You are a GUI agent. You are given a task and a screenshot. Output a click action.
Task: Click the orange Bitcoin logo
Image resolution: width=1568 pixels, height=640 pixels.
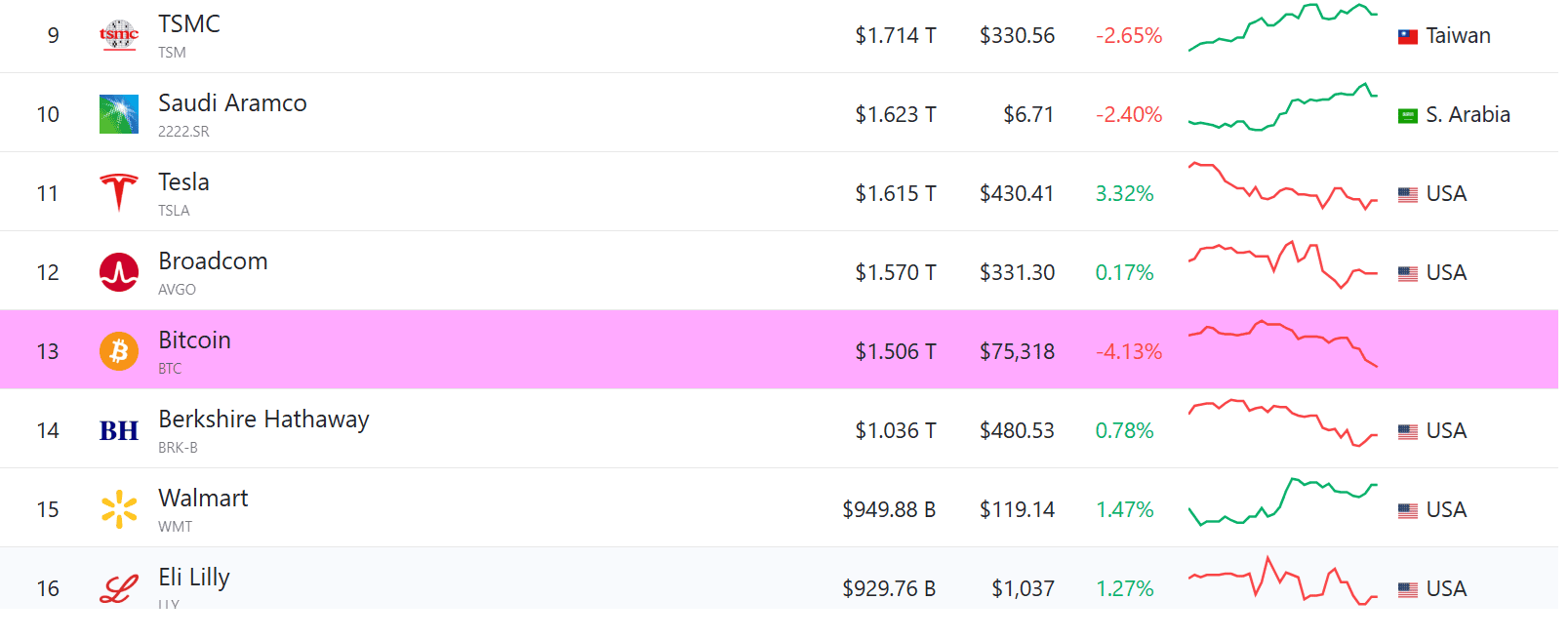click(119, 350)
